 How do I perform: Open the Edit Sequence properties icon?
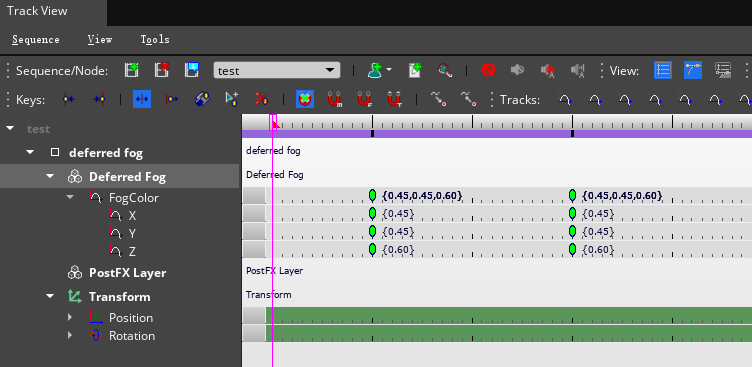[192, 71]
